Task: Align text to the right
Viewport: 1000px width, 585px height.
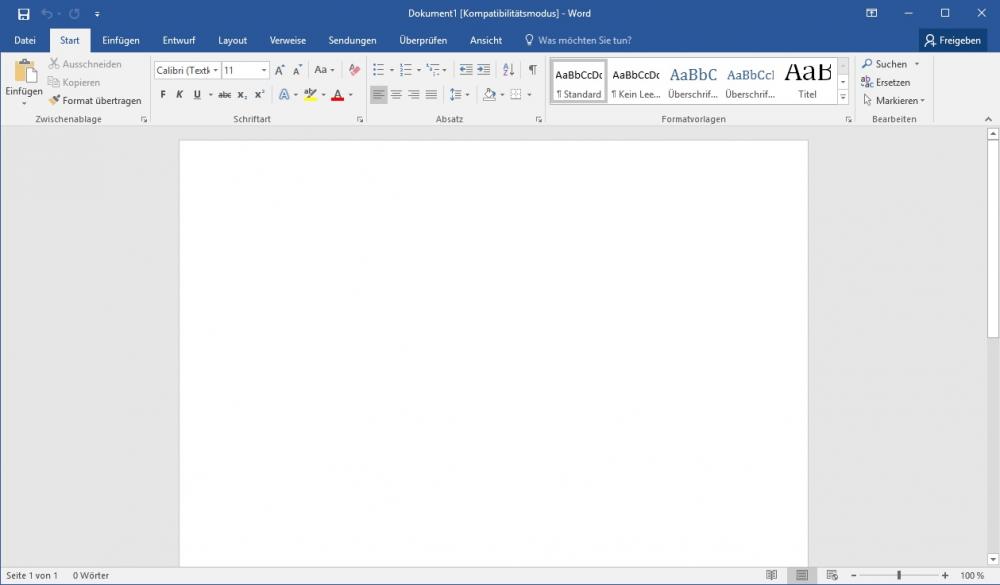Action: coord(413,95)
